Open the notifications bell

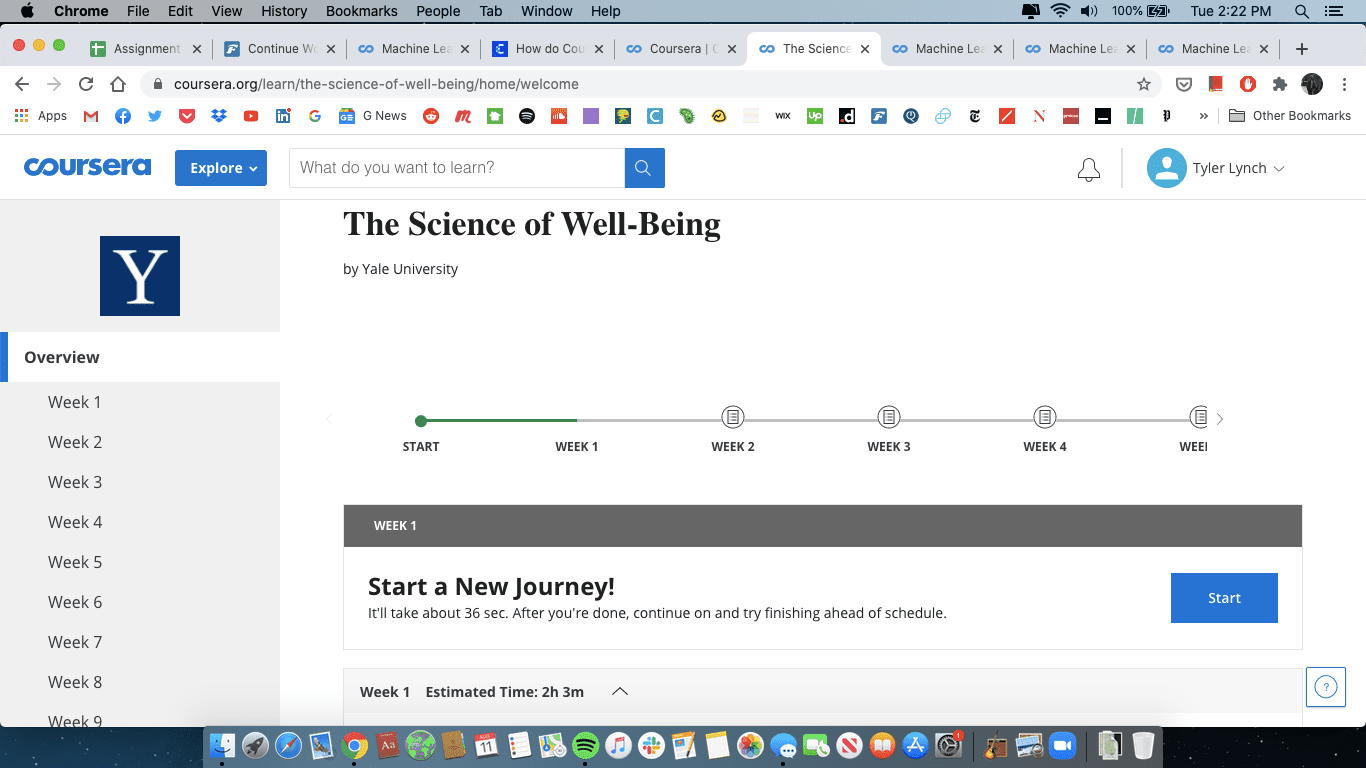click(x=1089, y=169)
